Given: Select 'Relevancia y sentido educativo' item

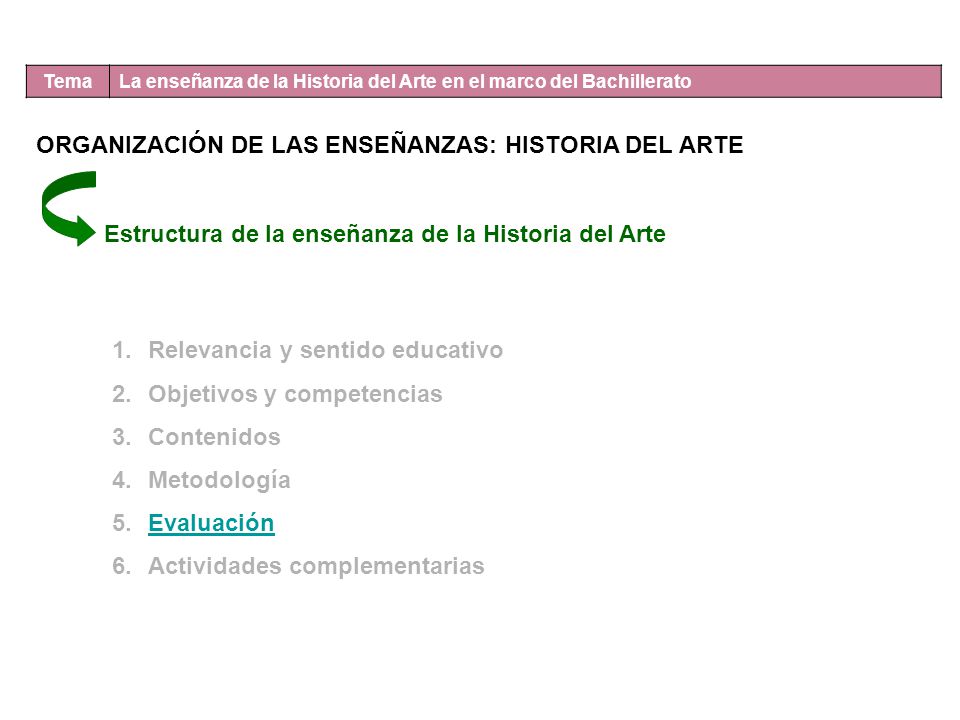Looking at the screenshot, I should [x=325, y=351].
